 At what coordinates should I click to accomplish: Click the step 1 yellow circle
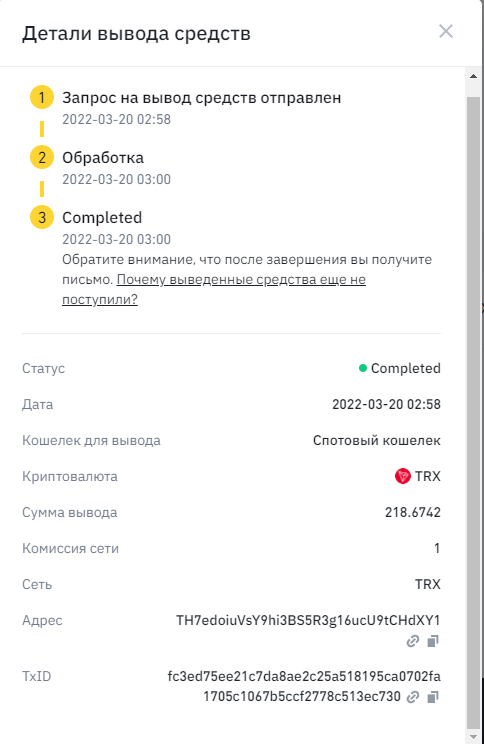click(42, 97)
